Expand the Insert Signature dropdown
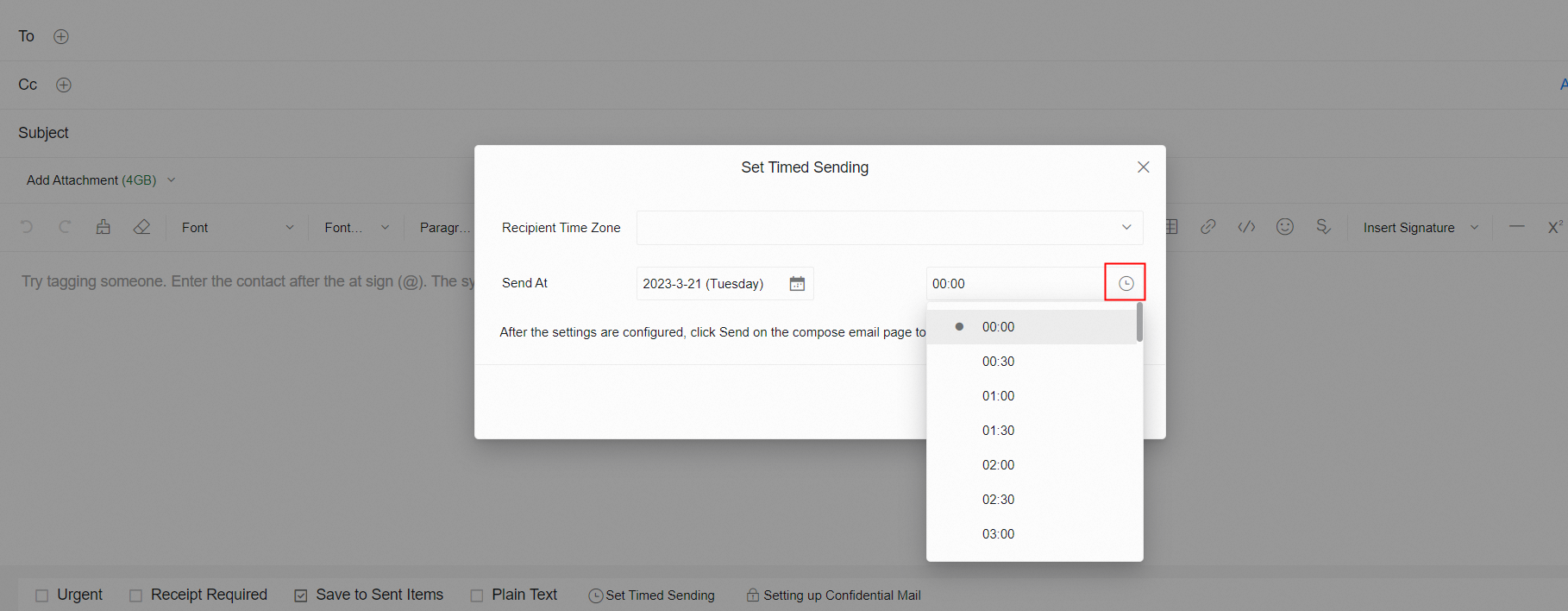1568x611 pixels. tap(1475, 228)
